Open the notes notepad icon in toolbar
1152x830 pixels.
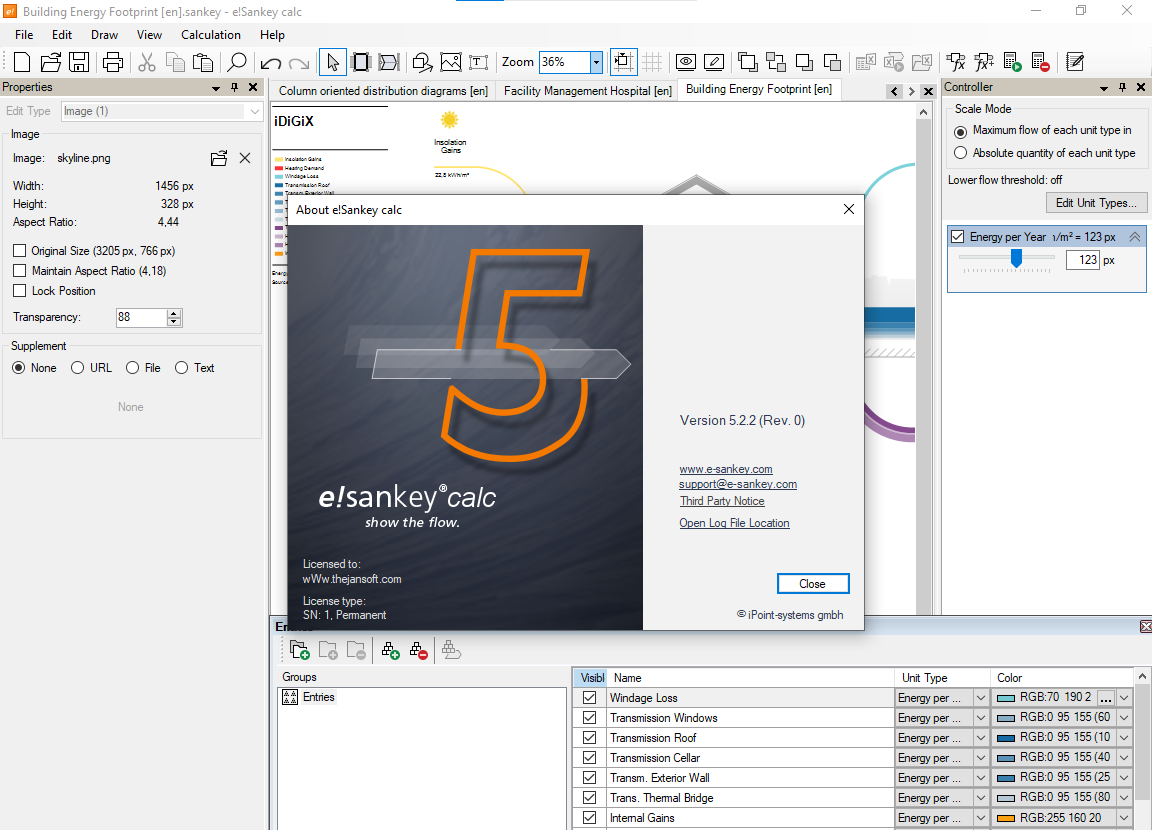tap(1075, 62)
